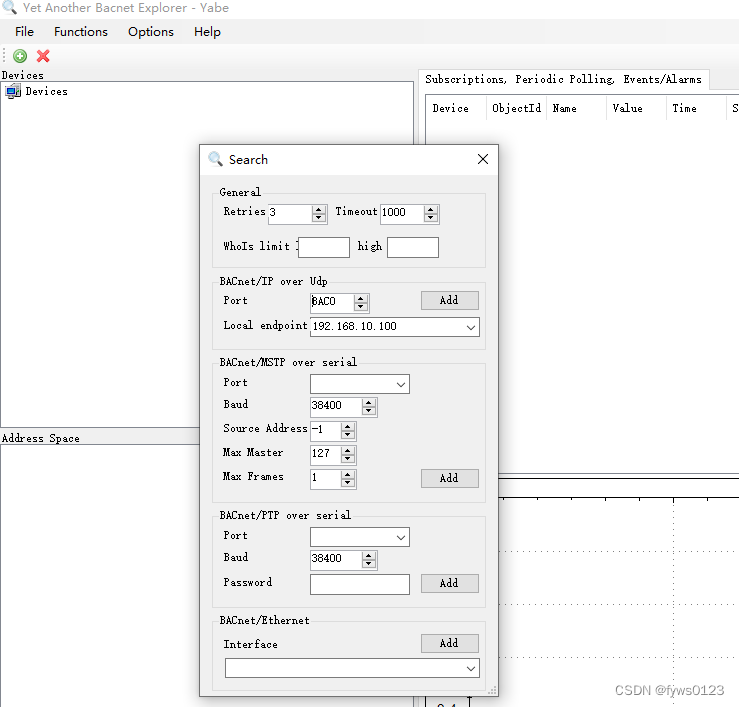Open the BACnet/MSTP Port dropdown
This screenshot has width=739, height=707.
click(x=401, y=384)
